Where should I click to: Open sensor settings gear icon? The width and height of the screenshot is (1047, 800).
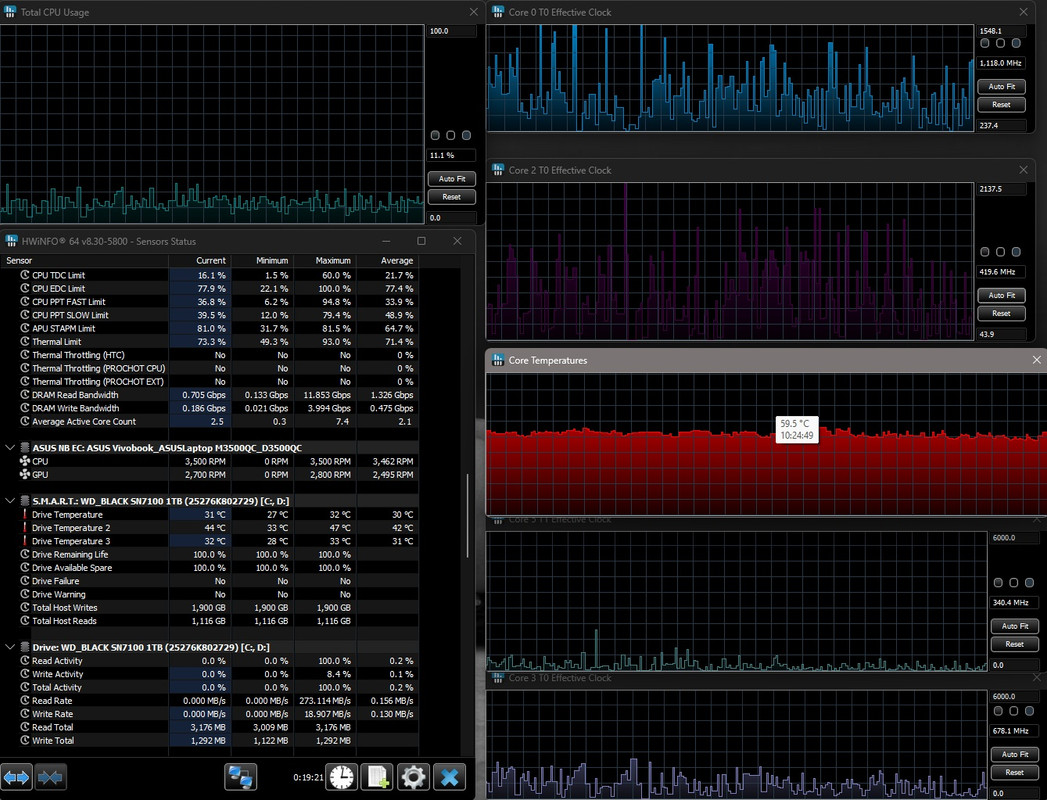(413, 777)
